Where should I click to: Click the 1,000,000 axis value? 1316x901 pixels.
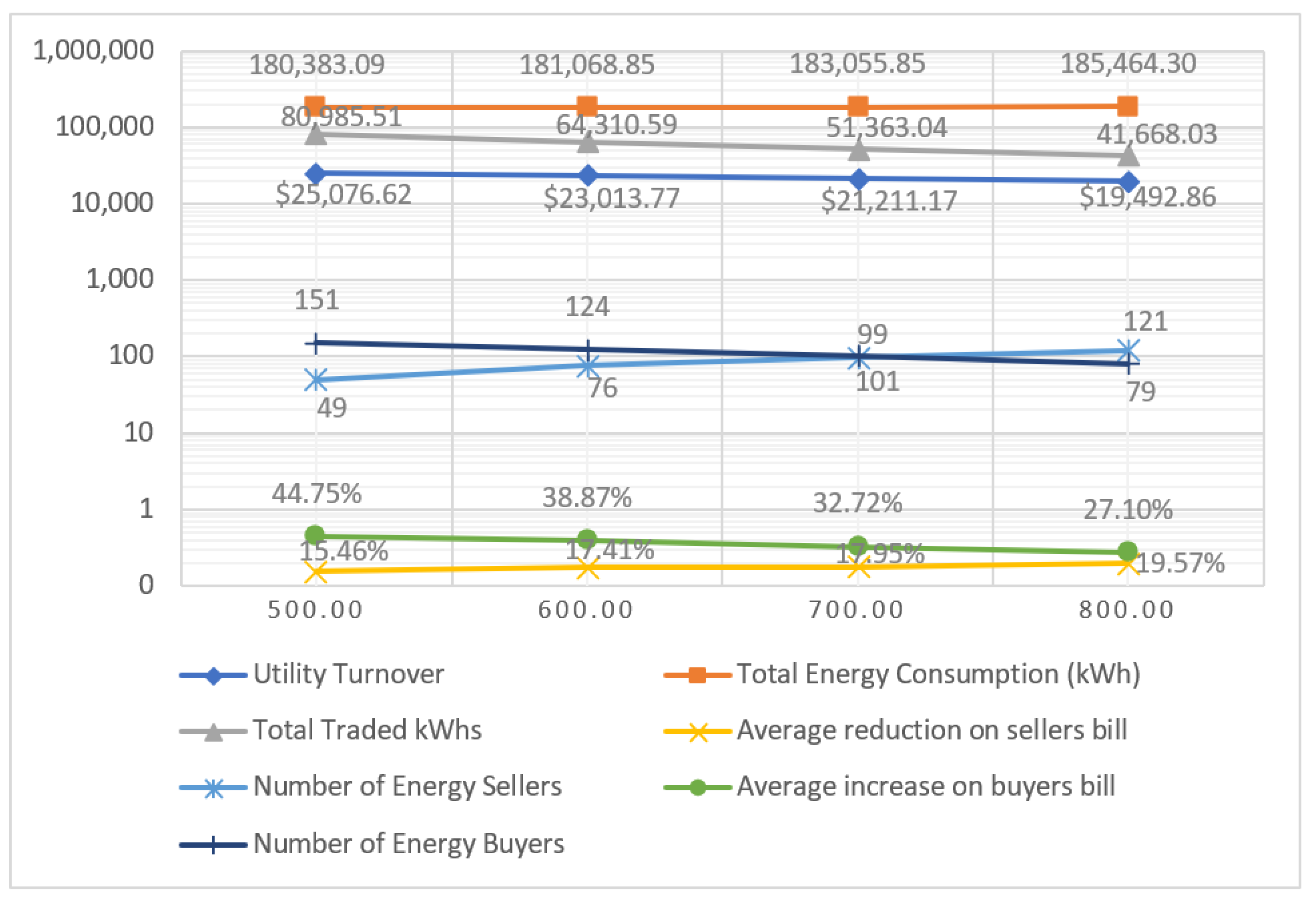click(93, 50)
